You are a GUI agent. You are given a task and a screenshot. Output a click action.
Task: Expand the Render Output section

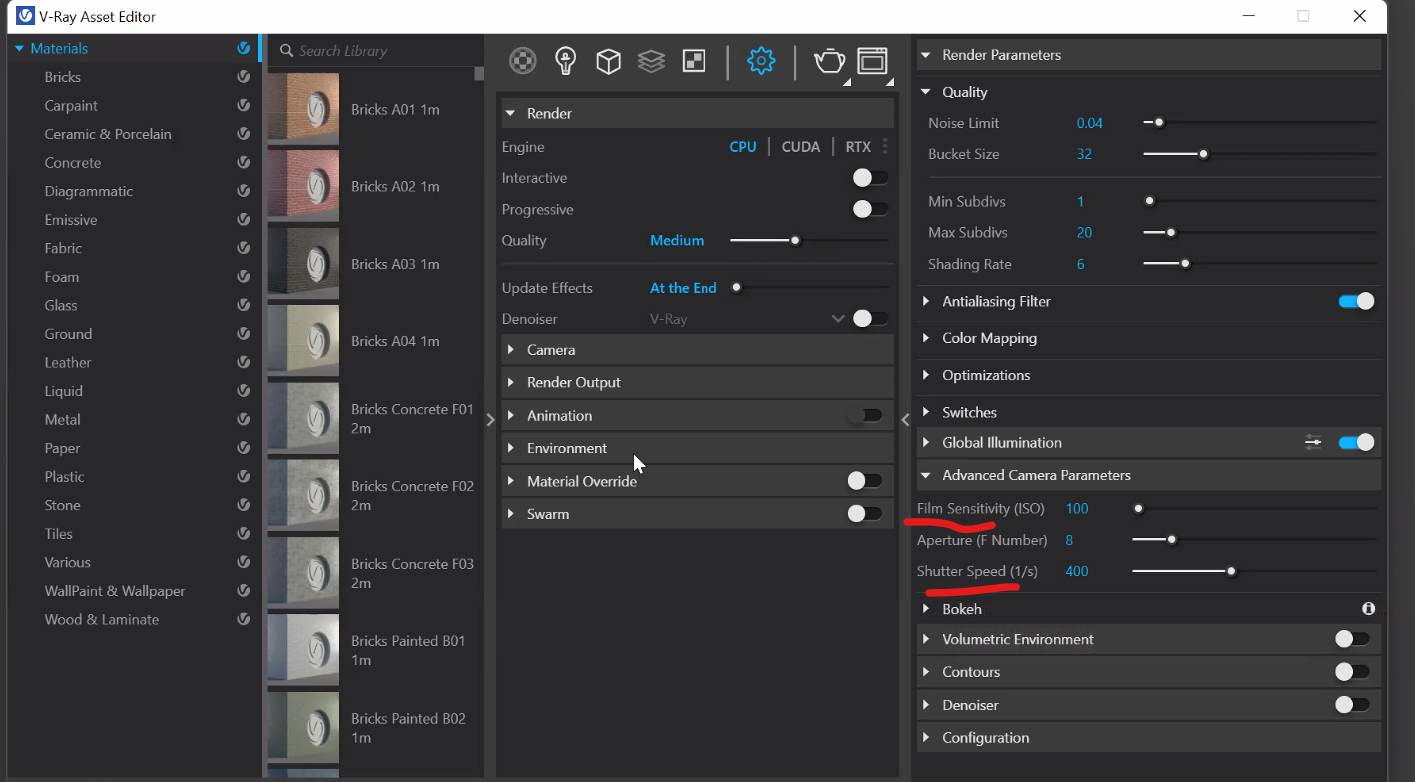[x=697, y=382]
